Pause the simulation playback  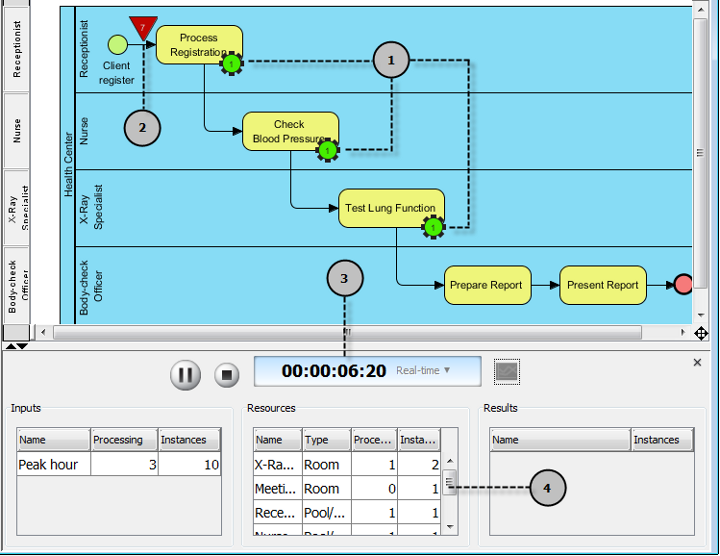186,375
